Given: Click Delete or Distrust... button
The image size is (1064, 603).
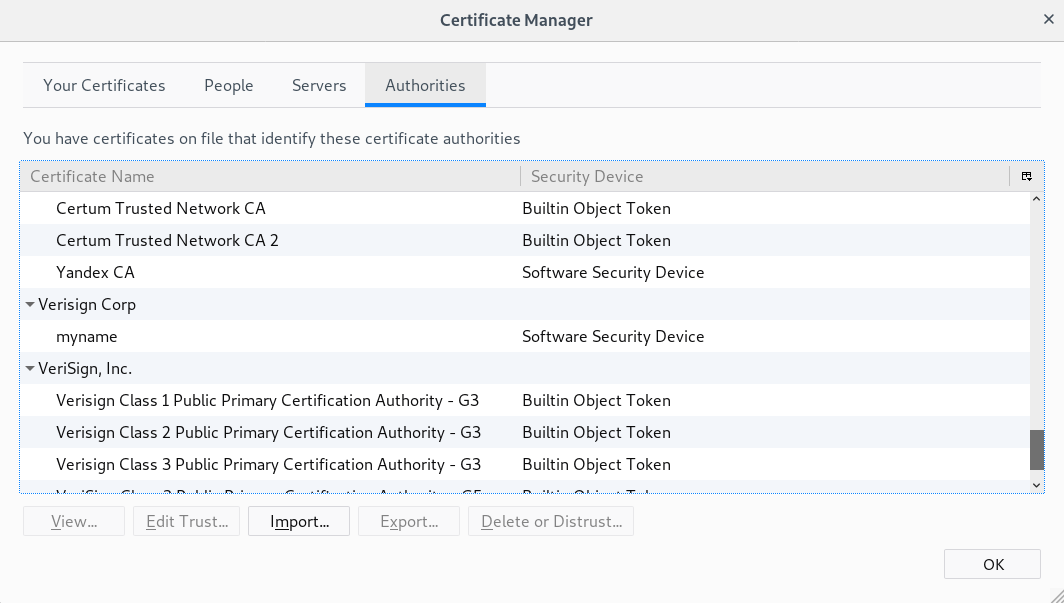Looking at the screenshot, I should point(551,521).
